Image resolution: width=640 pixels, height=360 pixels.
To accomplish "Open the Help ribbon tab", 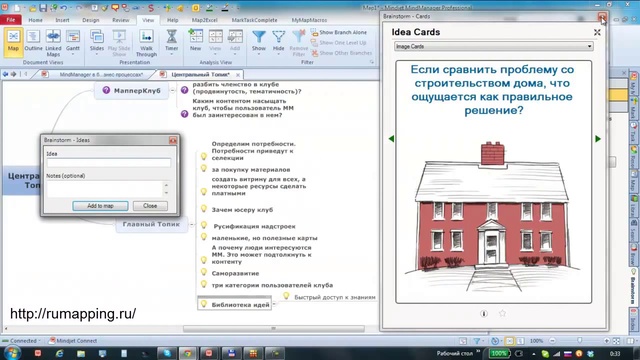I will pos(173,20).
